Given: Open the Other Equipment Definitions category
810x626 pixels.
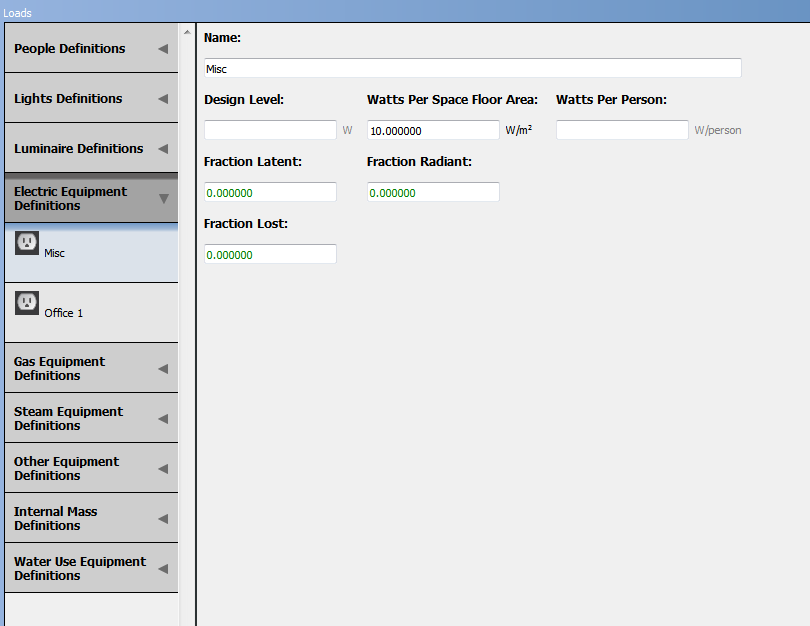Looking at the screenshot, I should [91, 468].
